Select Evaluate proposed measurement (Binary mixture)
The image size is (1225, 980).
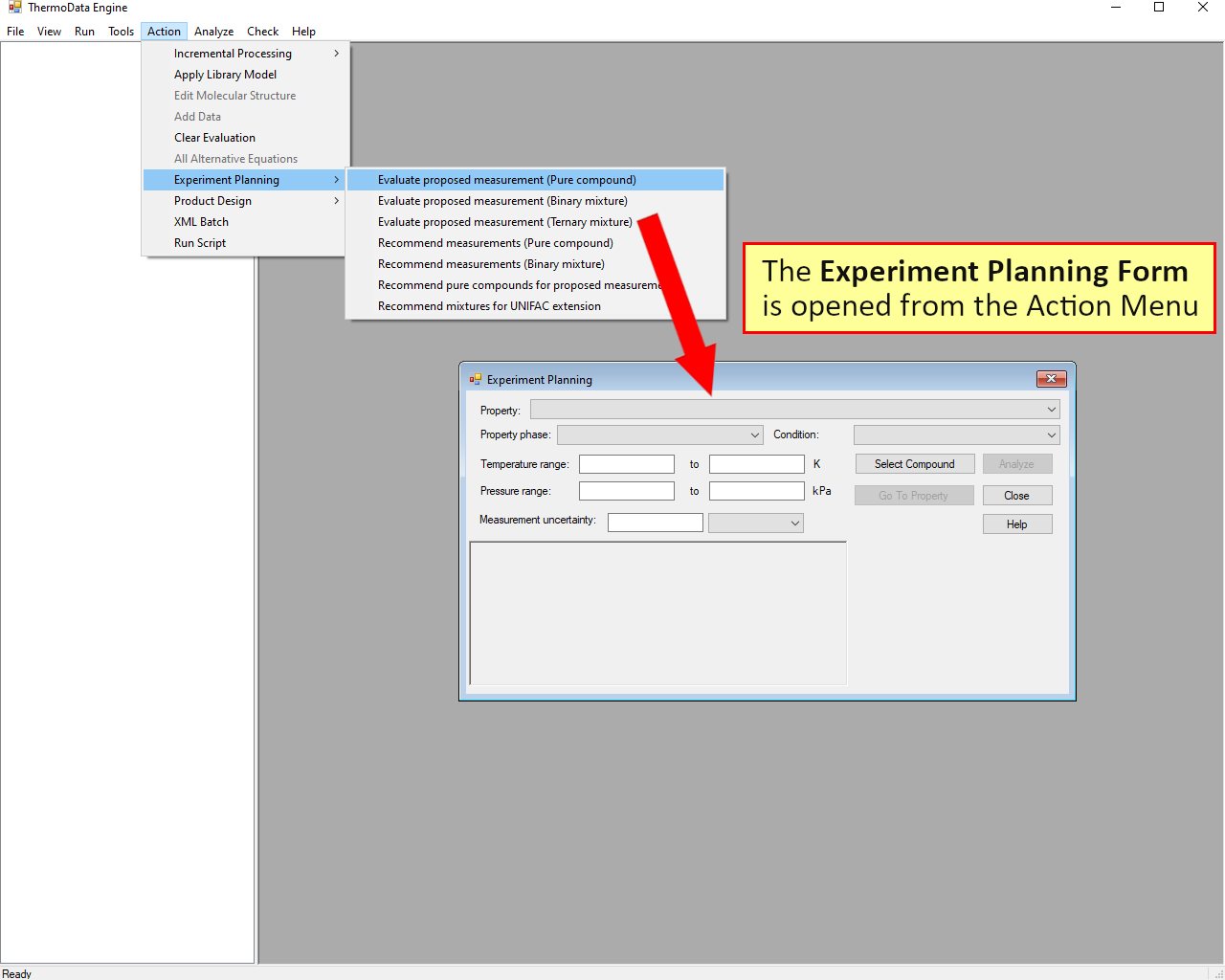pos(502,201)
